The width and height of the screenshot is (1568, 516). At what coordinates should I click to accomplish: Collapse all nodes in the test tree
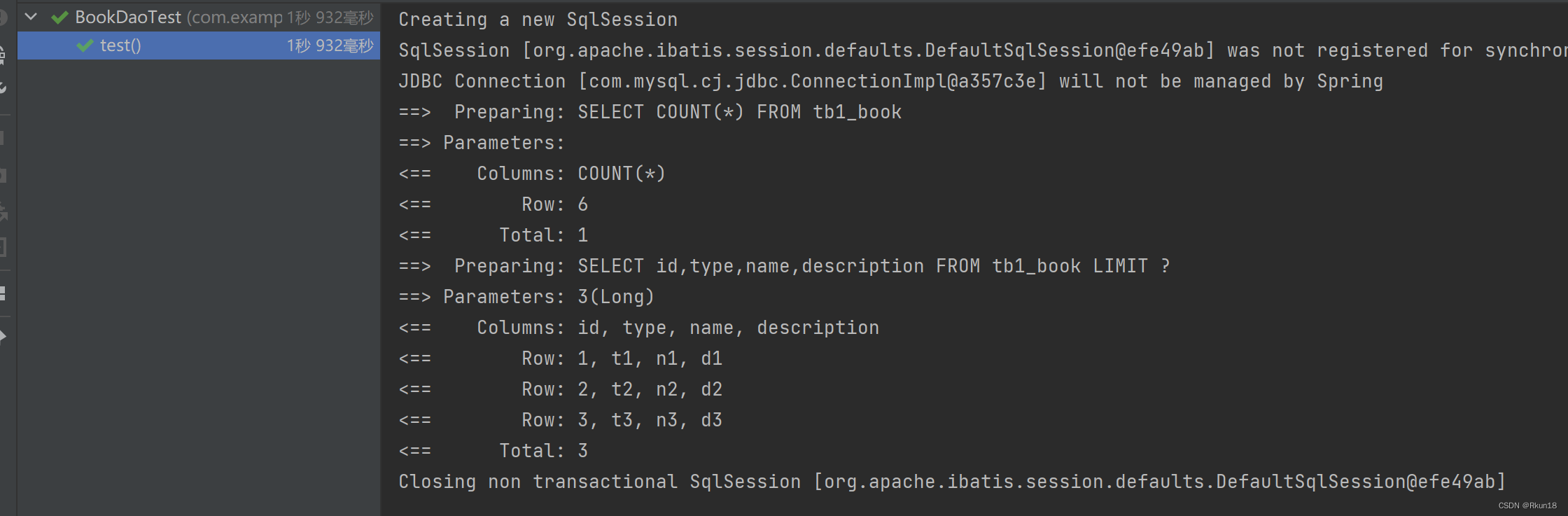click(x=3, y=294)
